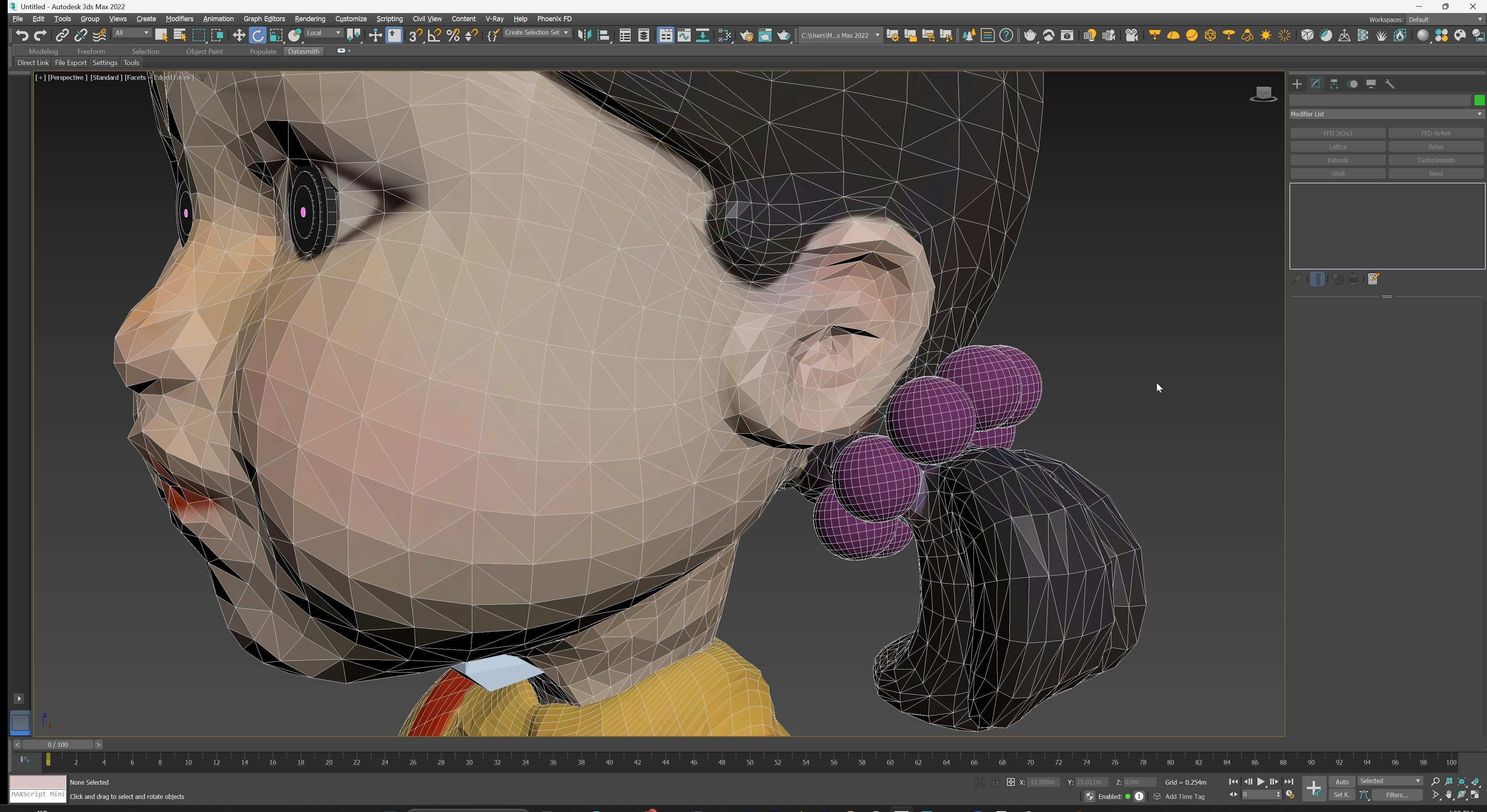Click the Pan View hand icon

[1448, 795]
